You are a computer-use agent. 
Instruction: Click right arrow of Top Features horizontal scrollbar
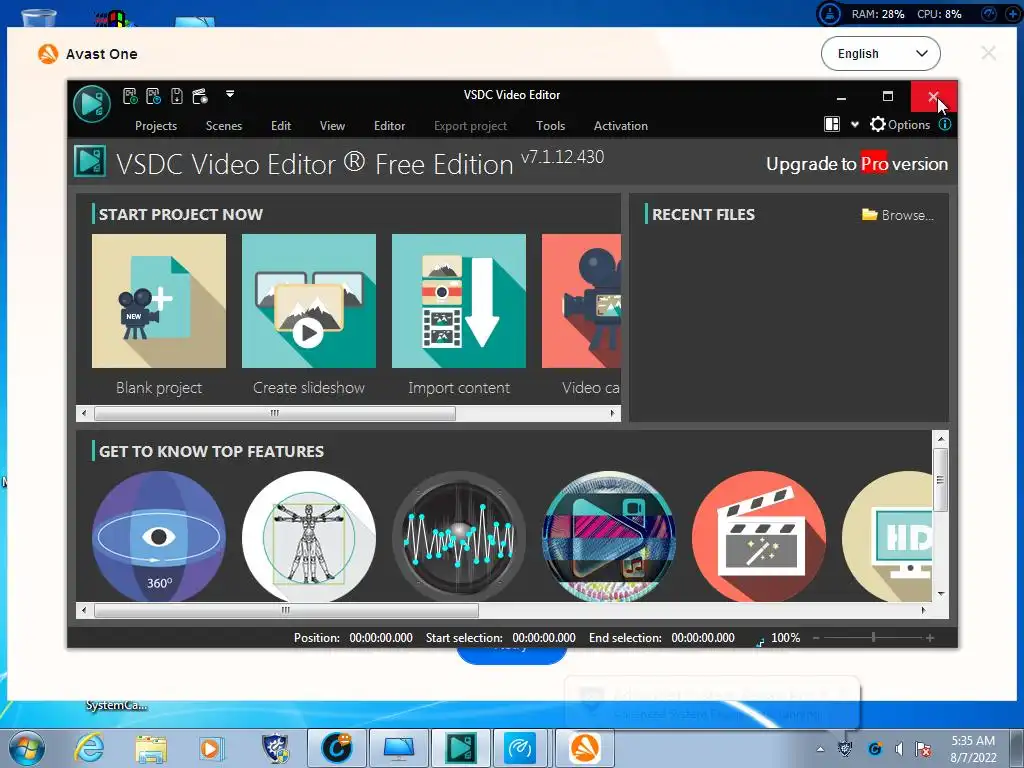pyautogui.click(x=923, y=611)
